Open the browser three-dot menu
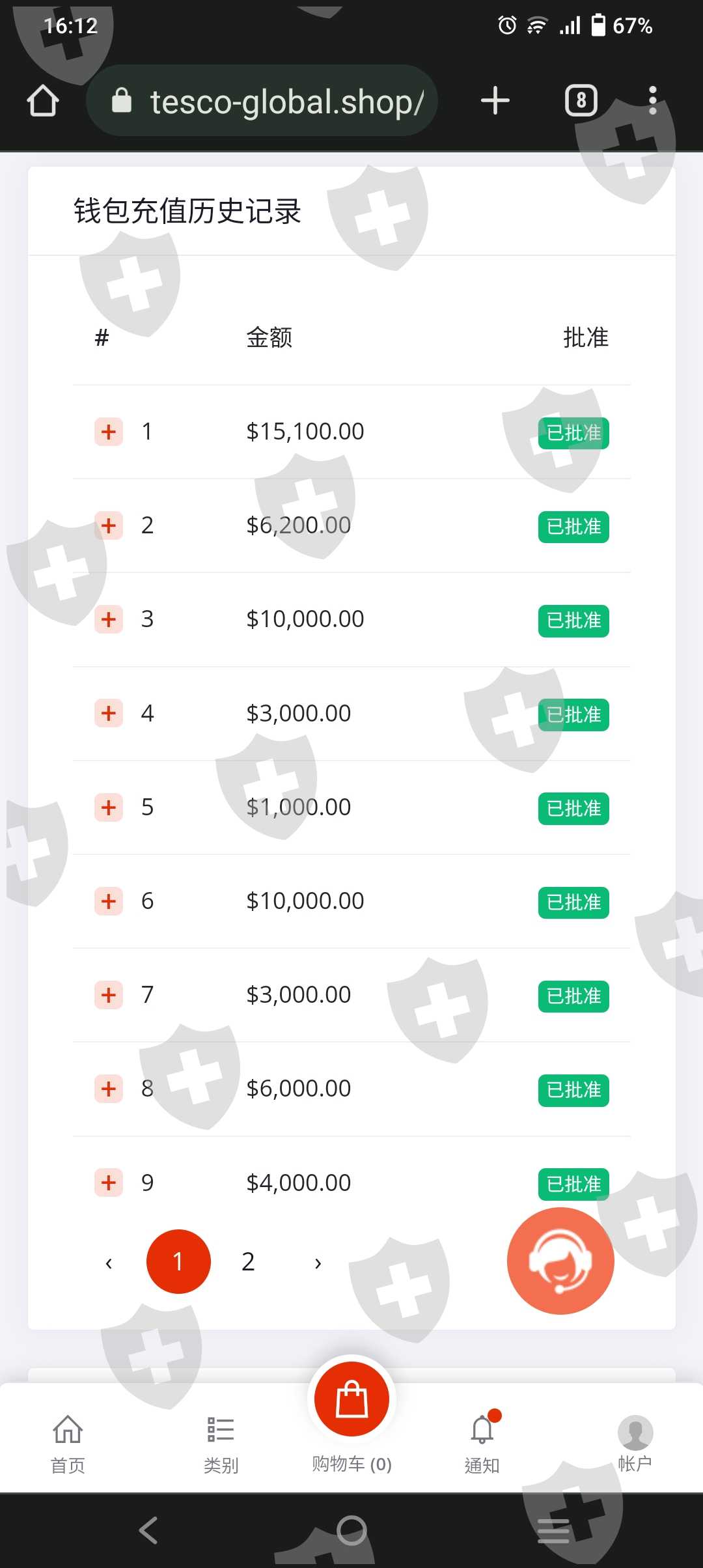 click(x=653, y=101)
